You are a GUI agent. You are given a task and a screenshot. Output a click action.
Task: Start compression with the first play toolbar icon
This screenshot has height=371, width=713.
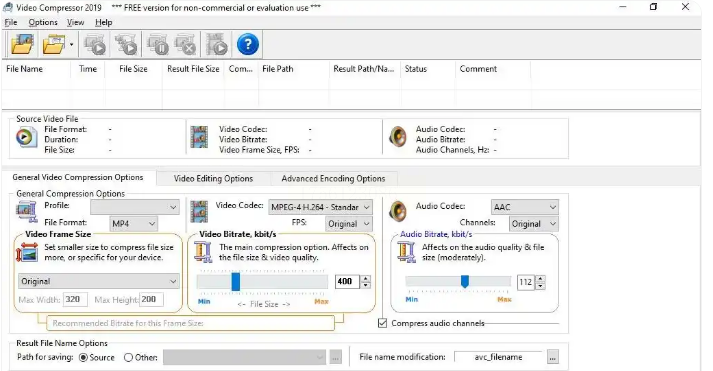(x=95, y=45)
